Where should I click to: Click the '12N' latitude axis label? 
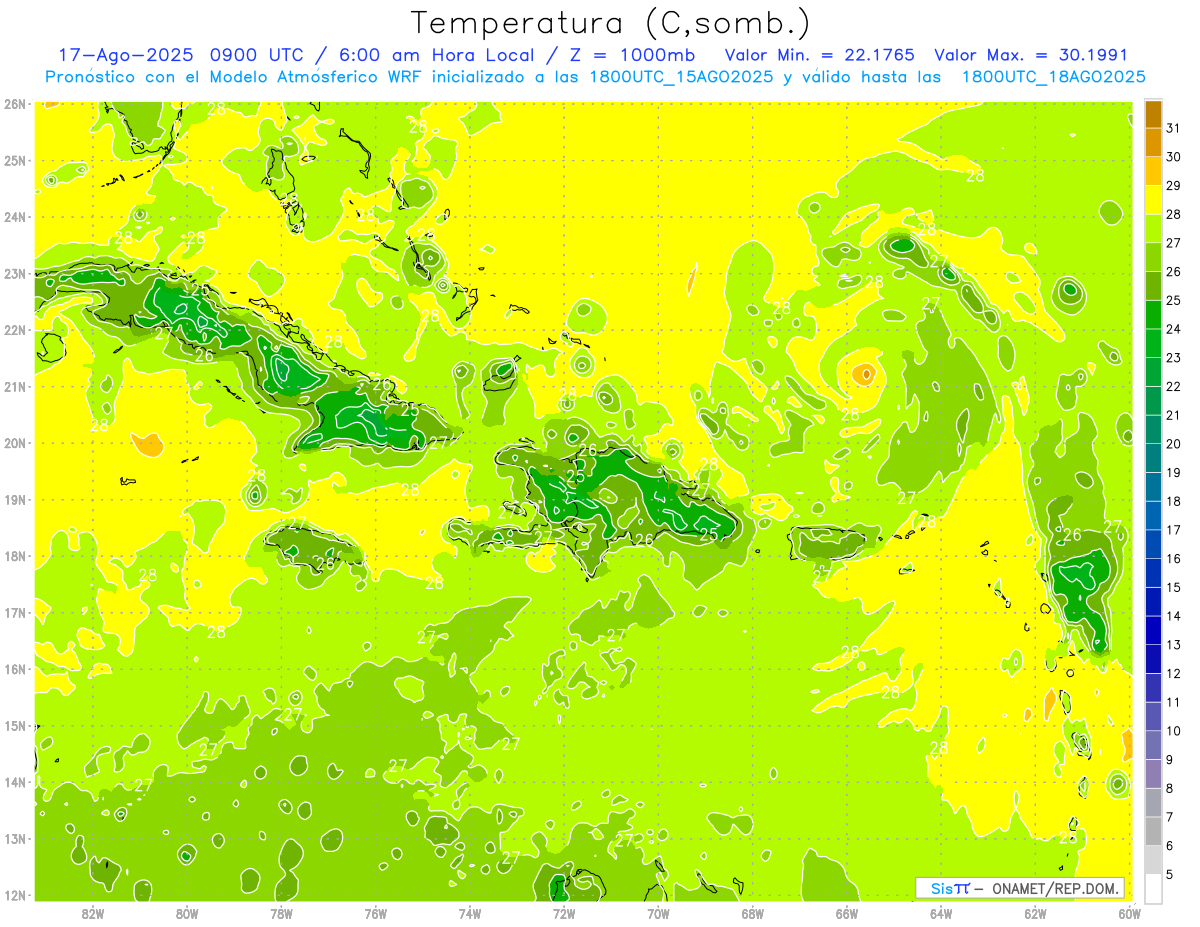(15, 895)
